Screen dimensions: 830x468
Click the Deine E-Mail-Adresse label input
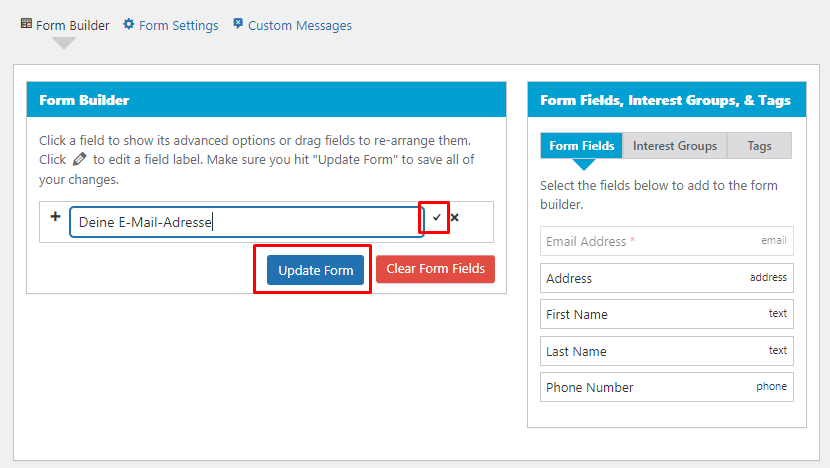click(x=247, y=222)
